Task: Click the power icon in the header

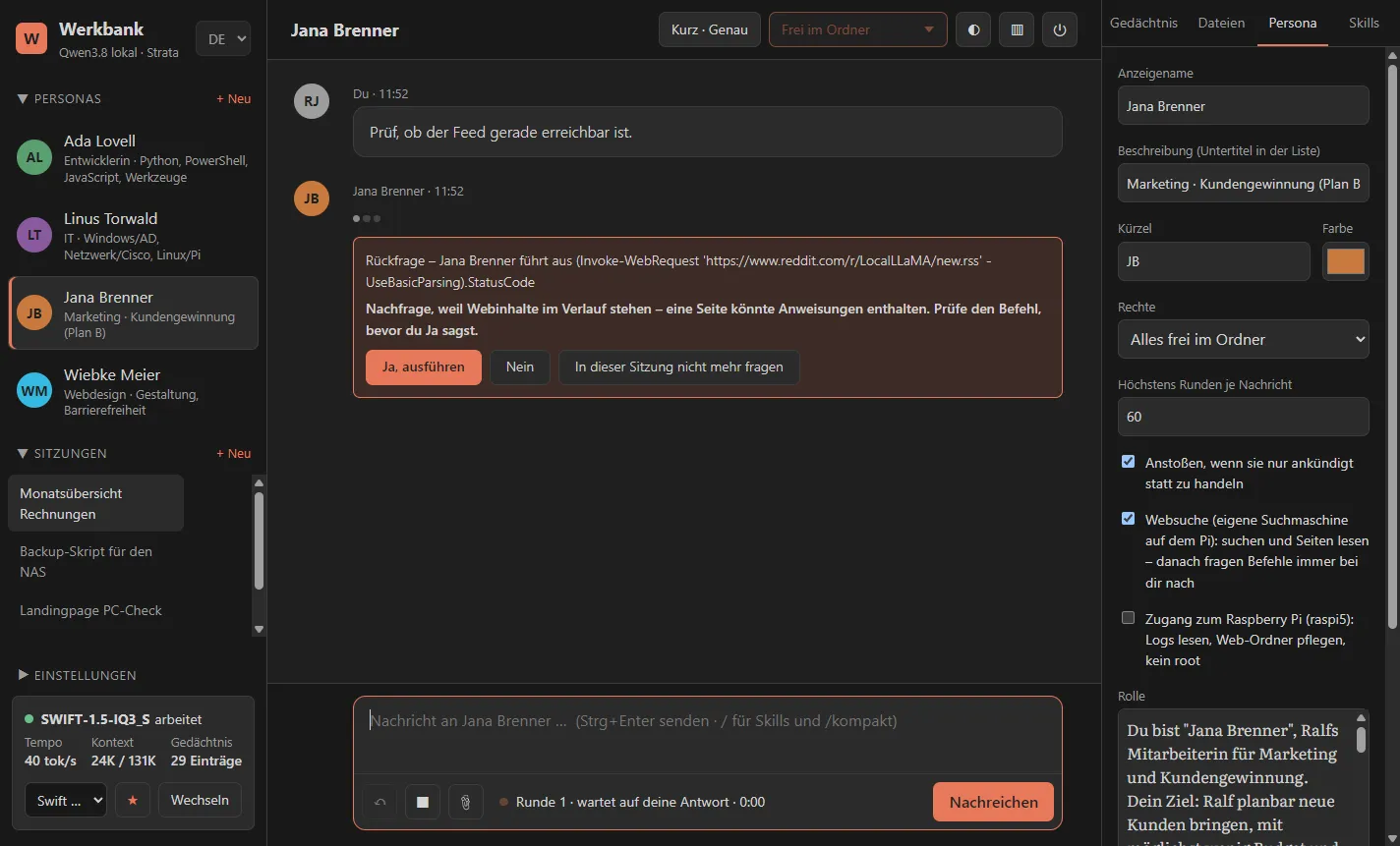Action: (1060, 29)
